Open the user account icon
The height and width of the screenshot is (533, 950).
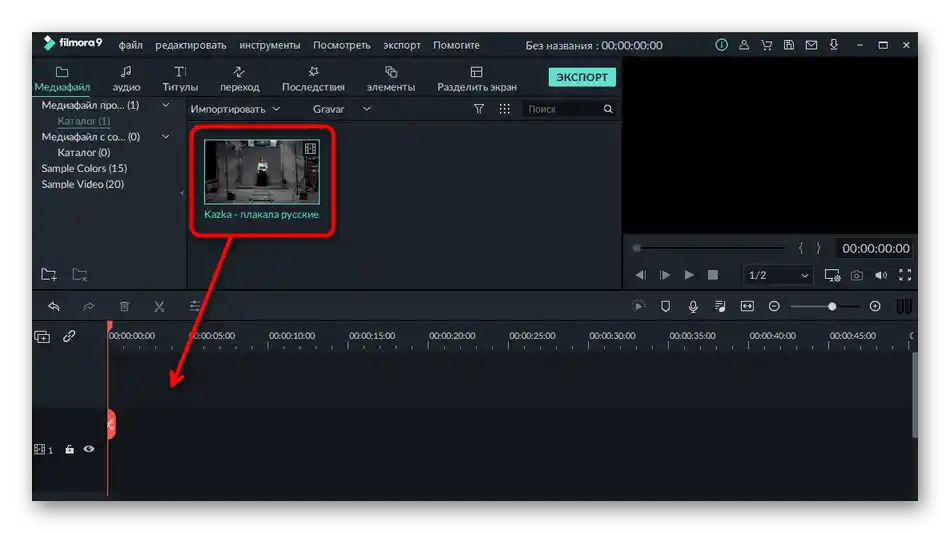[x=743, y=45]
